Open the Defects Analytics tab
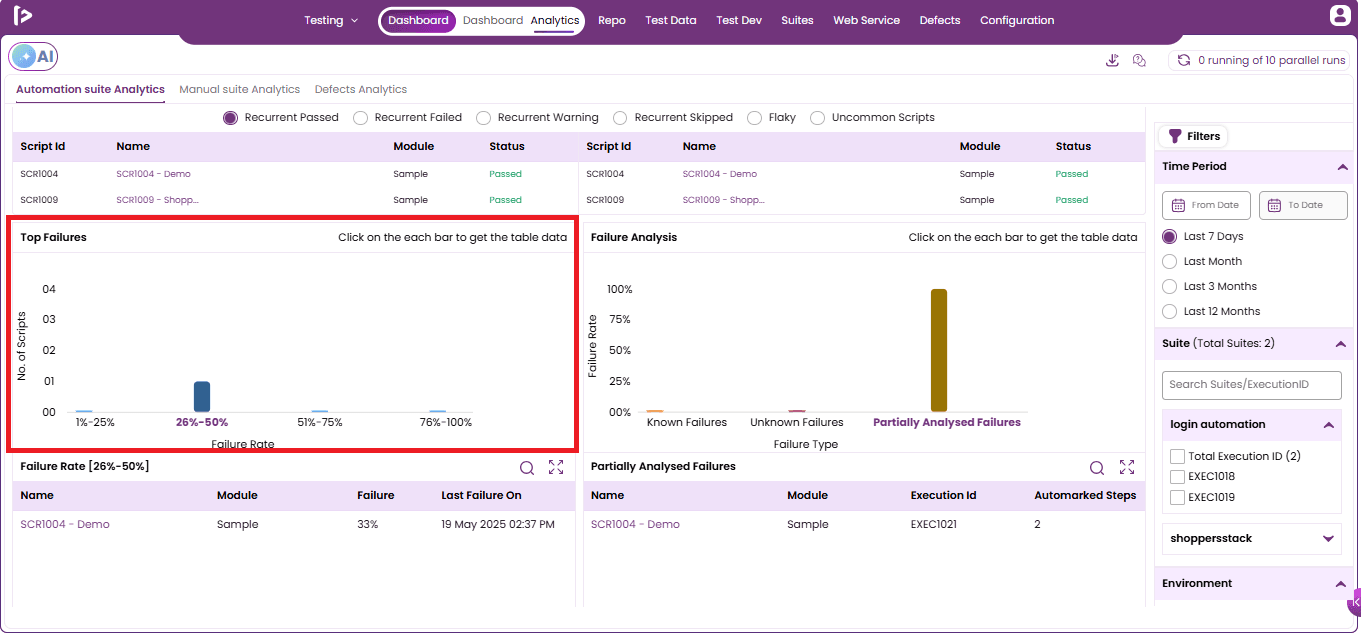Image resolution: width=1361 pixels, height=635 pixels. [361, 90]
